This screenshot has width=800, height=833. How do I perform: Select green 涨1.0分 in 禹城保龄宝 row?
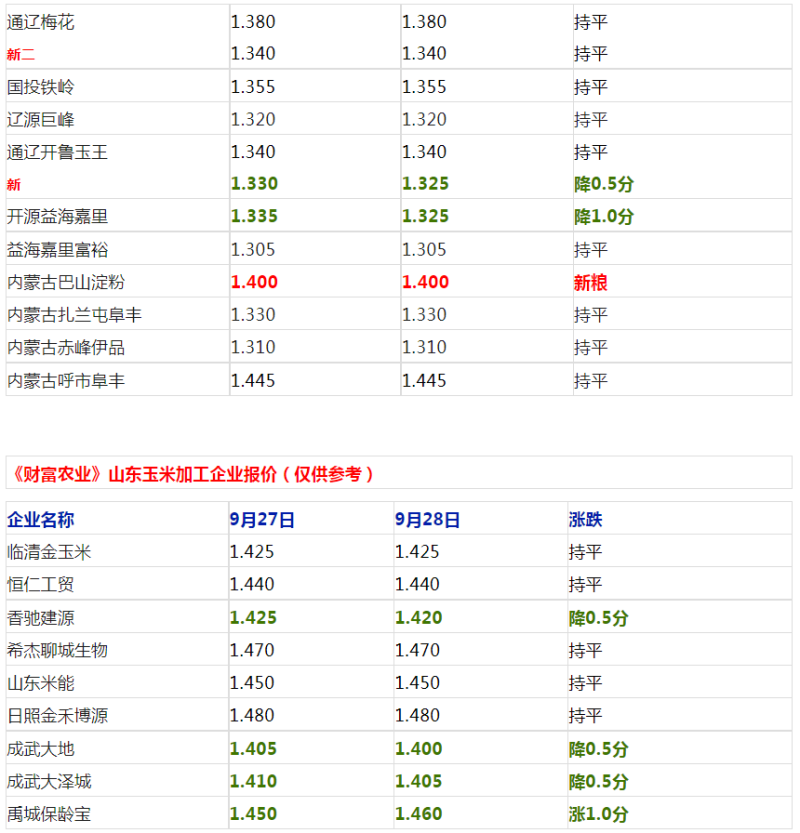(x=598, y=814)
